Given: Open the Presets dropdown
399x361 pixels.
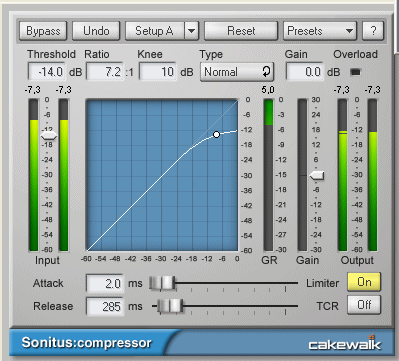Looking at the screenshot, I should (320, 31).
